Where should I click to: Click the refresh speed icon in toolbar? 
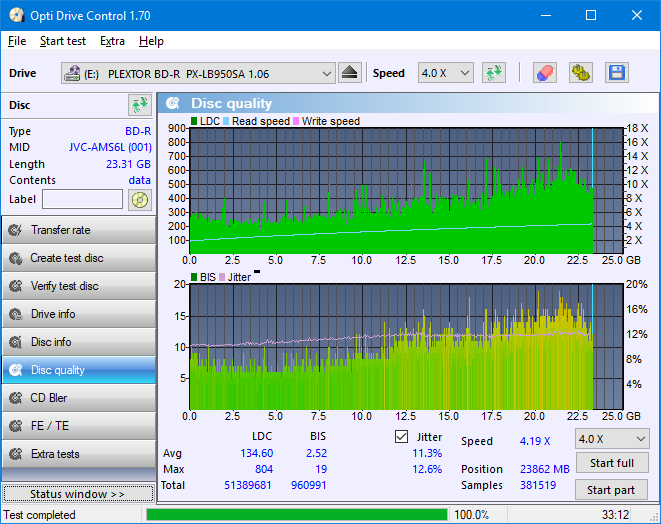[493, 73]
